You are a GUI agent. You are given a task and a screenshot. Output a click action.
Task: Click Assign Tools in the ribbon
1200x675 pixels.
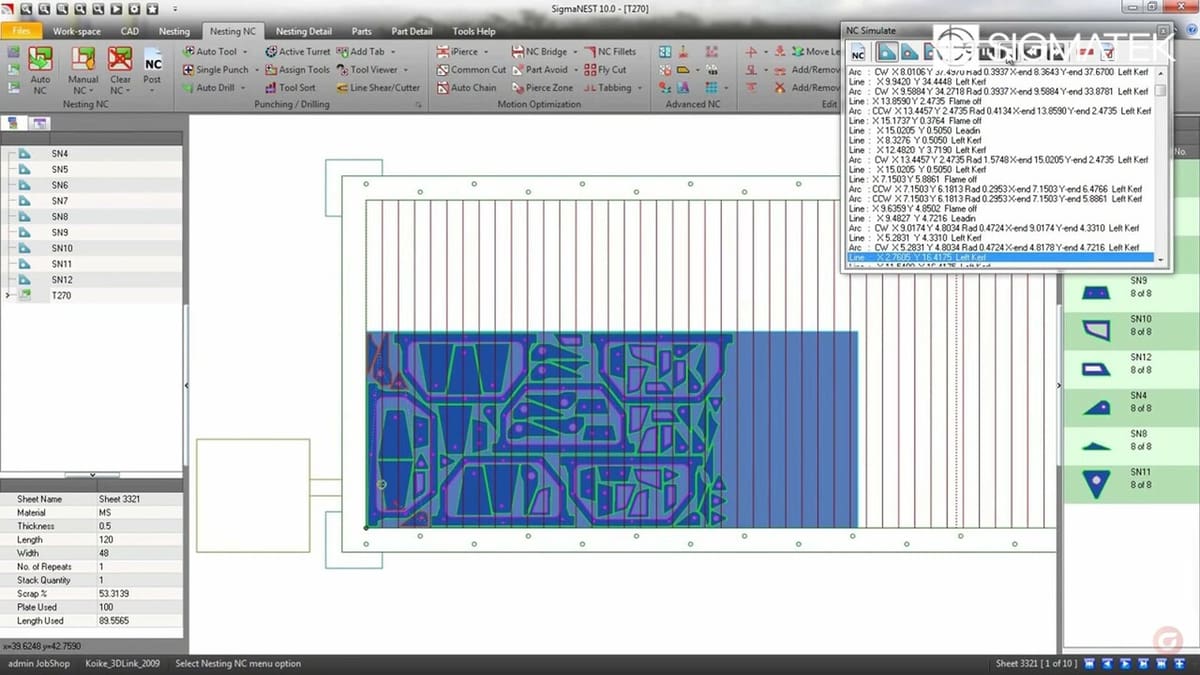pos(297,70)
